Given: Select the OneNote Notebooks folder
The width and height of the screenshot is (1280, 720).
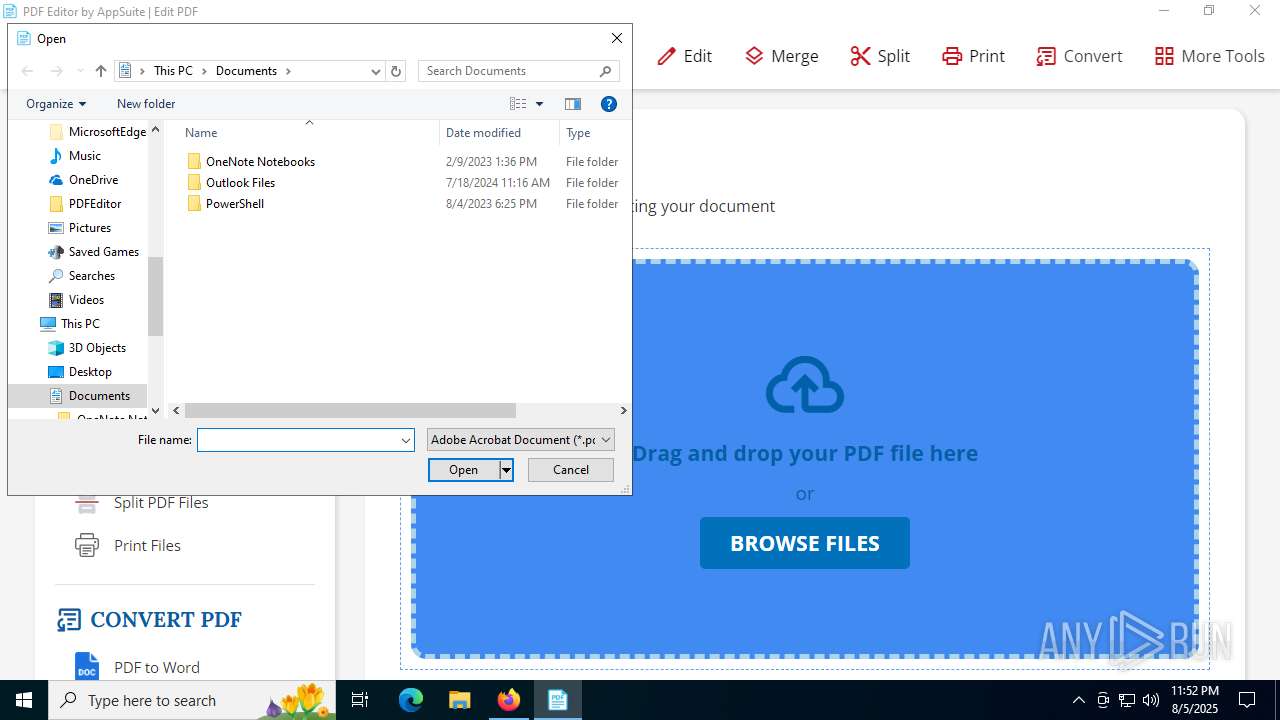Looking at the screenshot, I should [260, 161].
